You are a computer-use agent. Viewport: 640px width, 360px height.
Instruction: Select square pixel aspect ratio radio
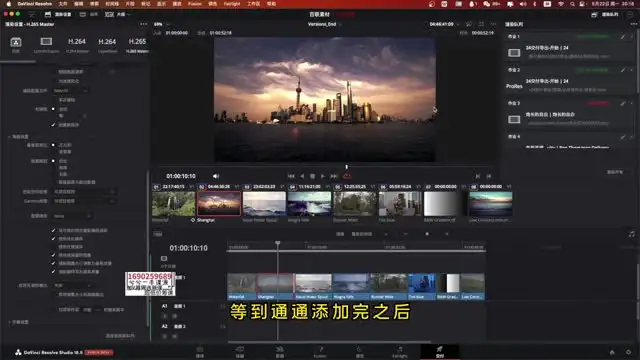click(x=53, y=145)
